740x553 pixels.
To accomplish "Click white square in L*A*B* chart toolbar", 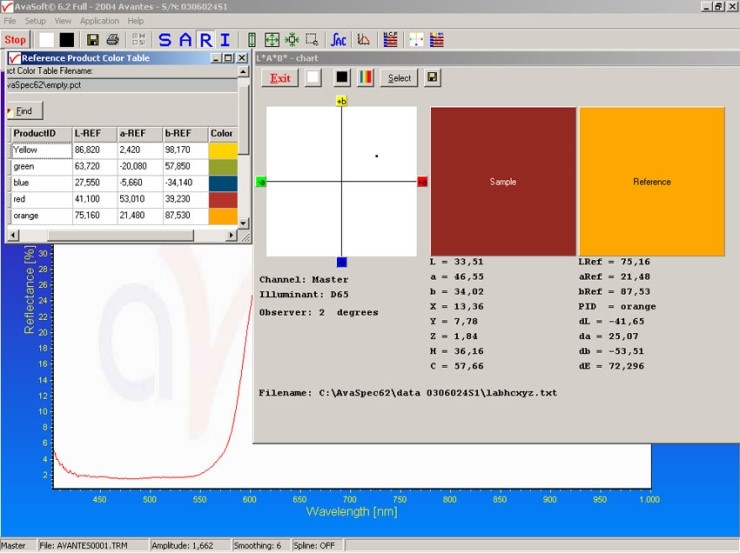I will point(313,78).
